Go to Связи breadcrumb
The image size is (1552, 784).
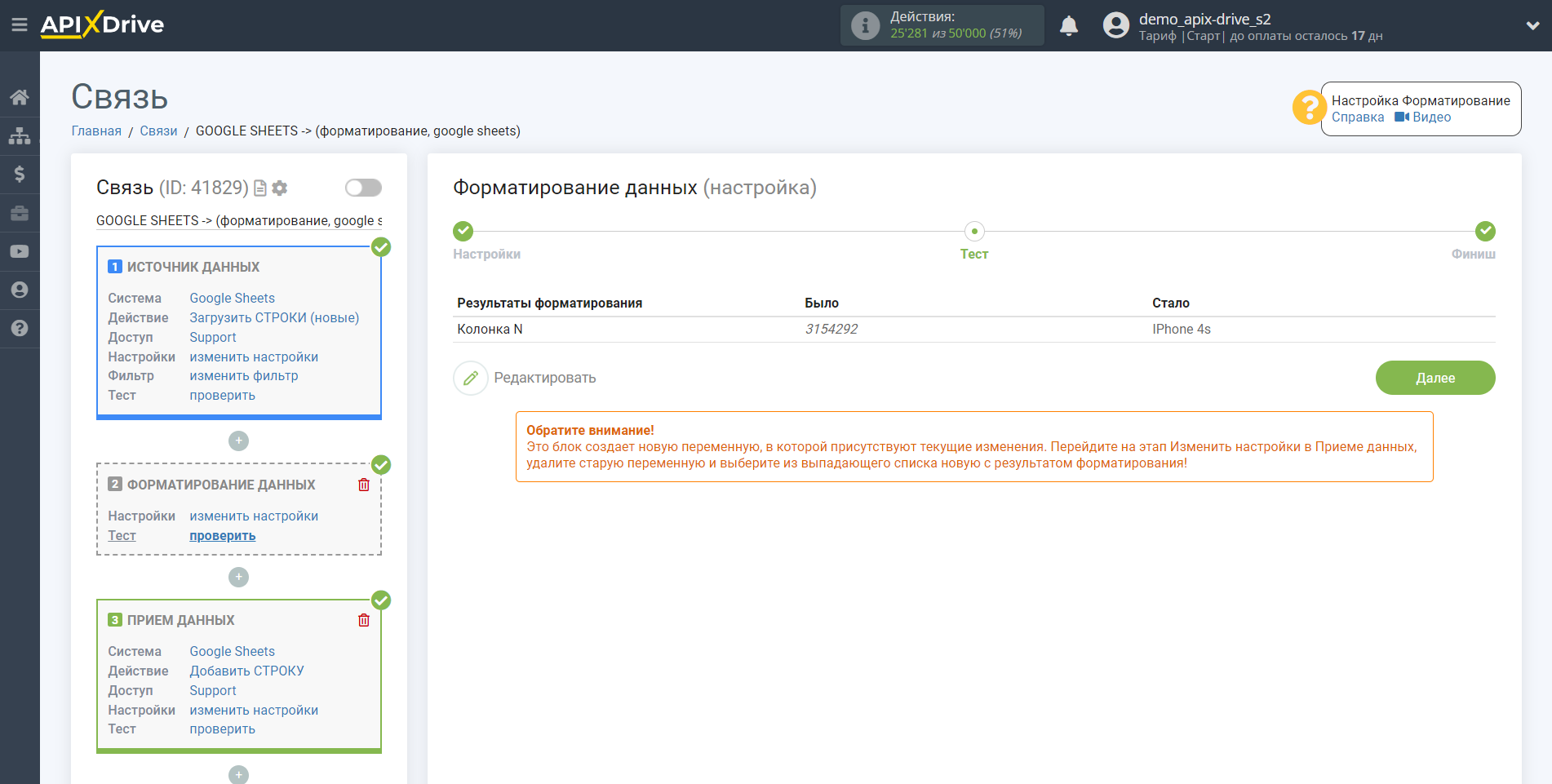tap(158, 131)
